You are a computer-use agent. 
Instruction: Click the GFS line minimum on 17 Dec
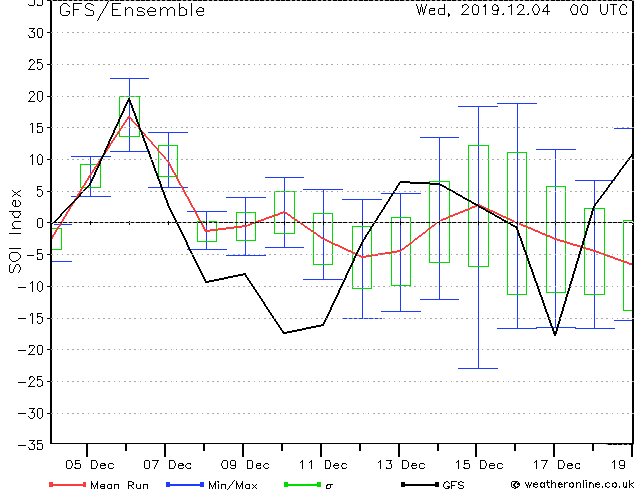tap(555, 335)
